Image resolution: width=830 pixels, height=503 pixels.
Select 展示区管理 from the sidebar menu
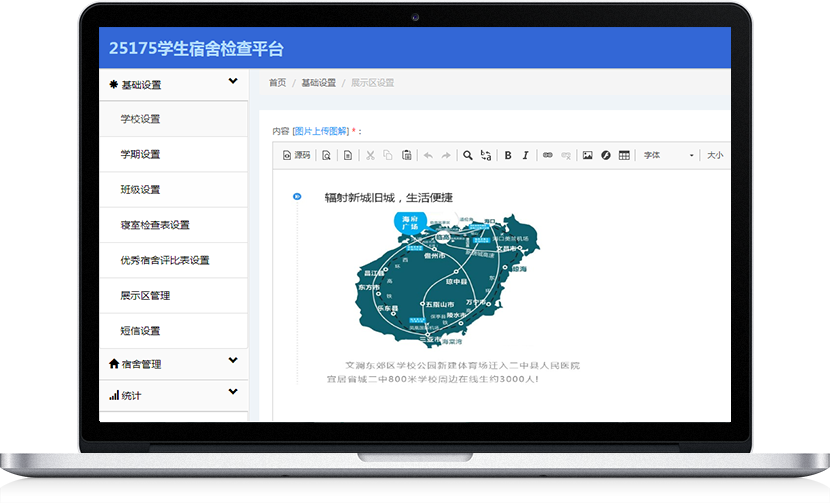pos(145,295)
